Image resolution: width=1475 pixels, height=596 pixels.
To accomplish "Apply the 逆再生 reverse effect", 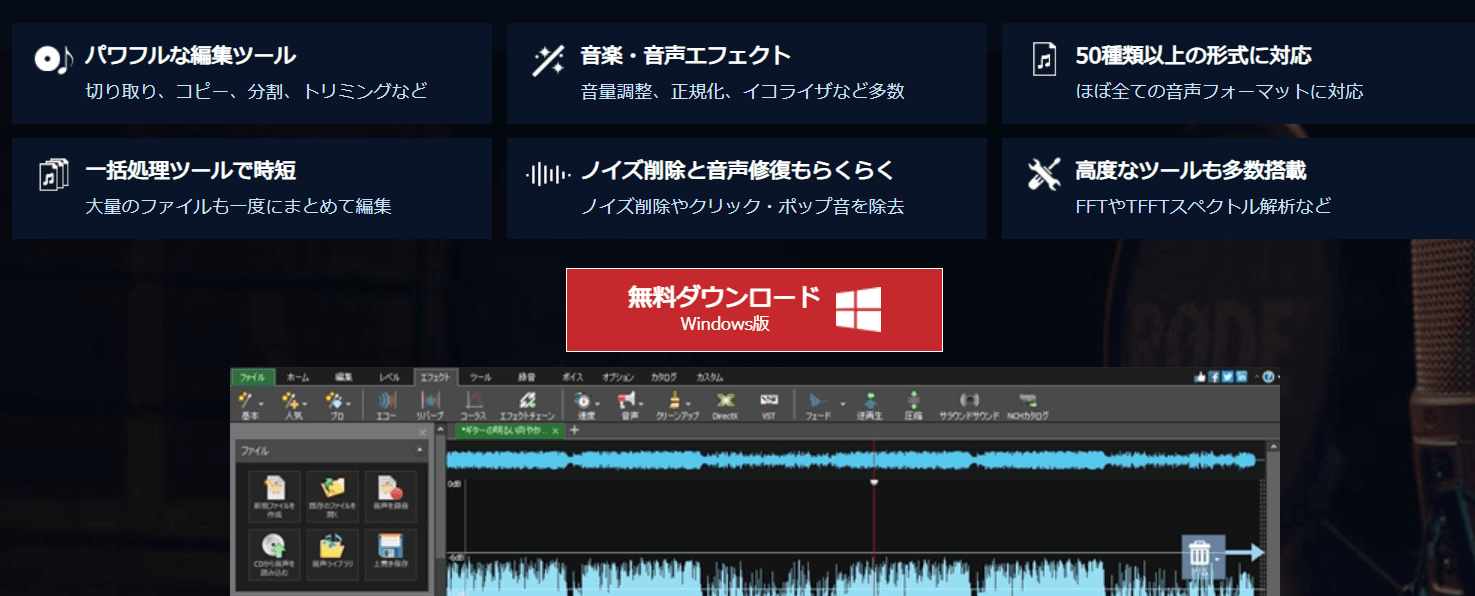I will coord(870,405).
